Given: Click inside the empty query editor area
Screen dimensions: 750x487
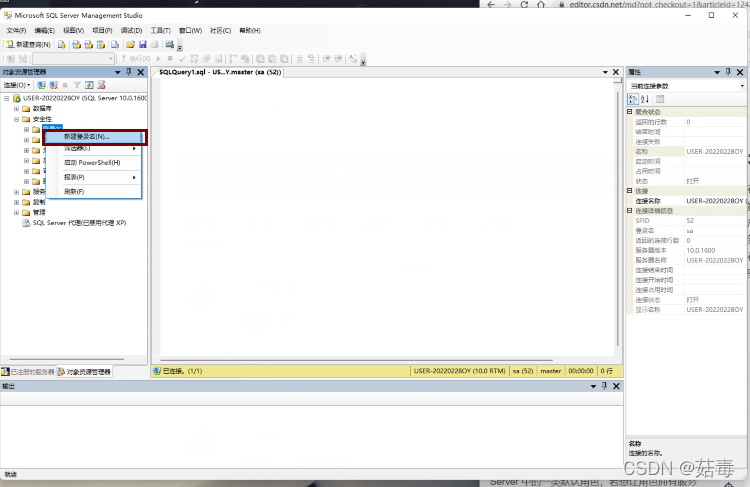Looking at the screenshot, I should click(x=386, y=216).
